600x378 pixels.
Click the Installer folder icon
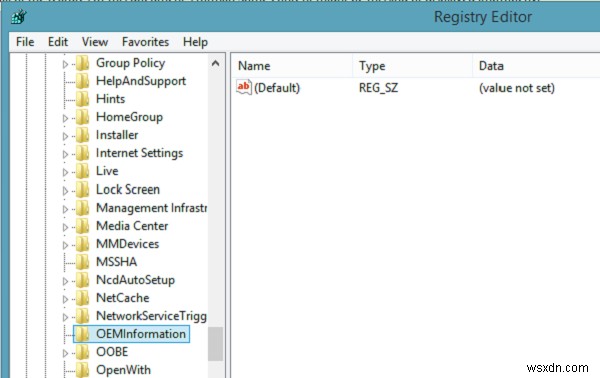click(x=82, y=135)
